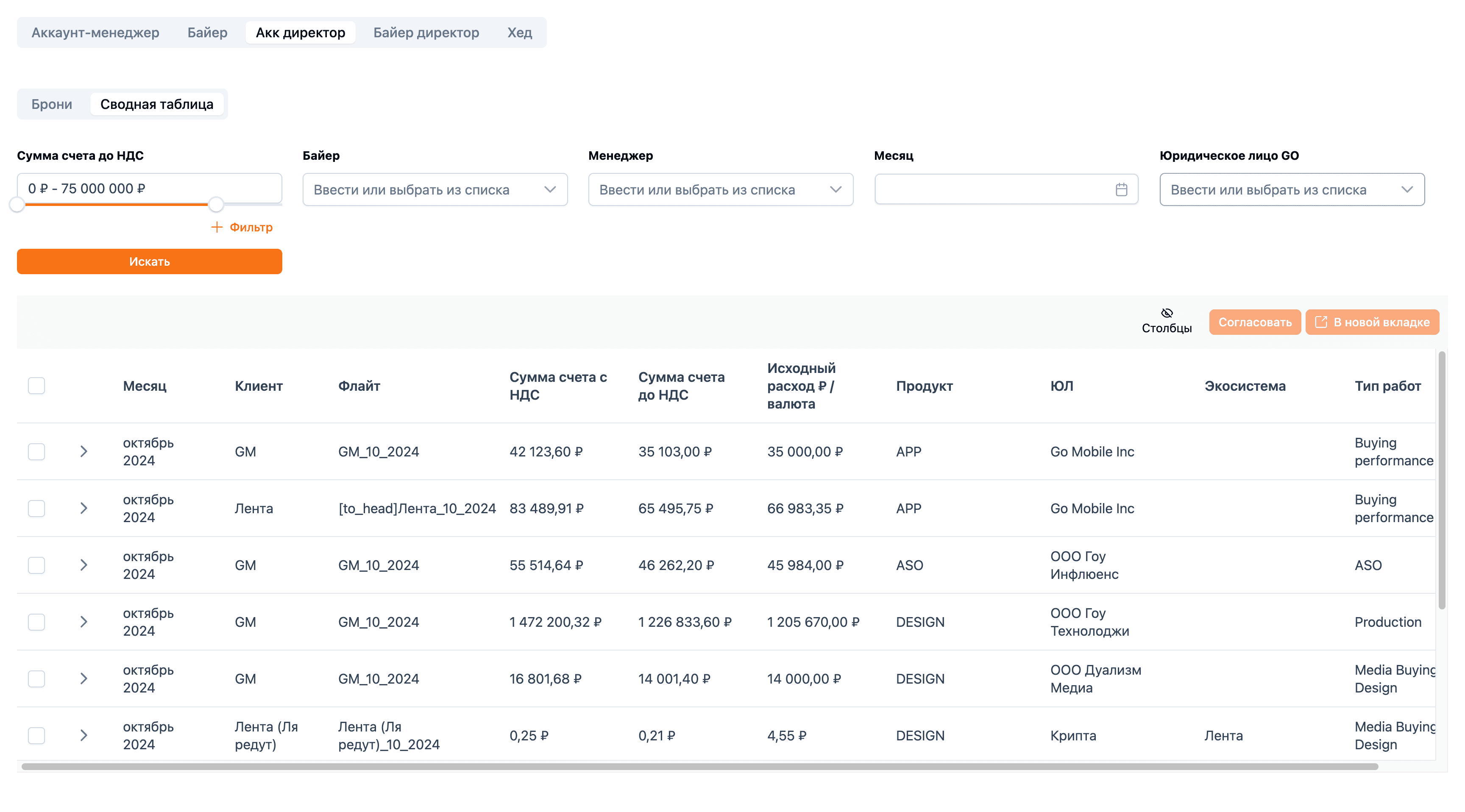
Task: Open the Менеджер dropdown list
Action: point(721,189)
